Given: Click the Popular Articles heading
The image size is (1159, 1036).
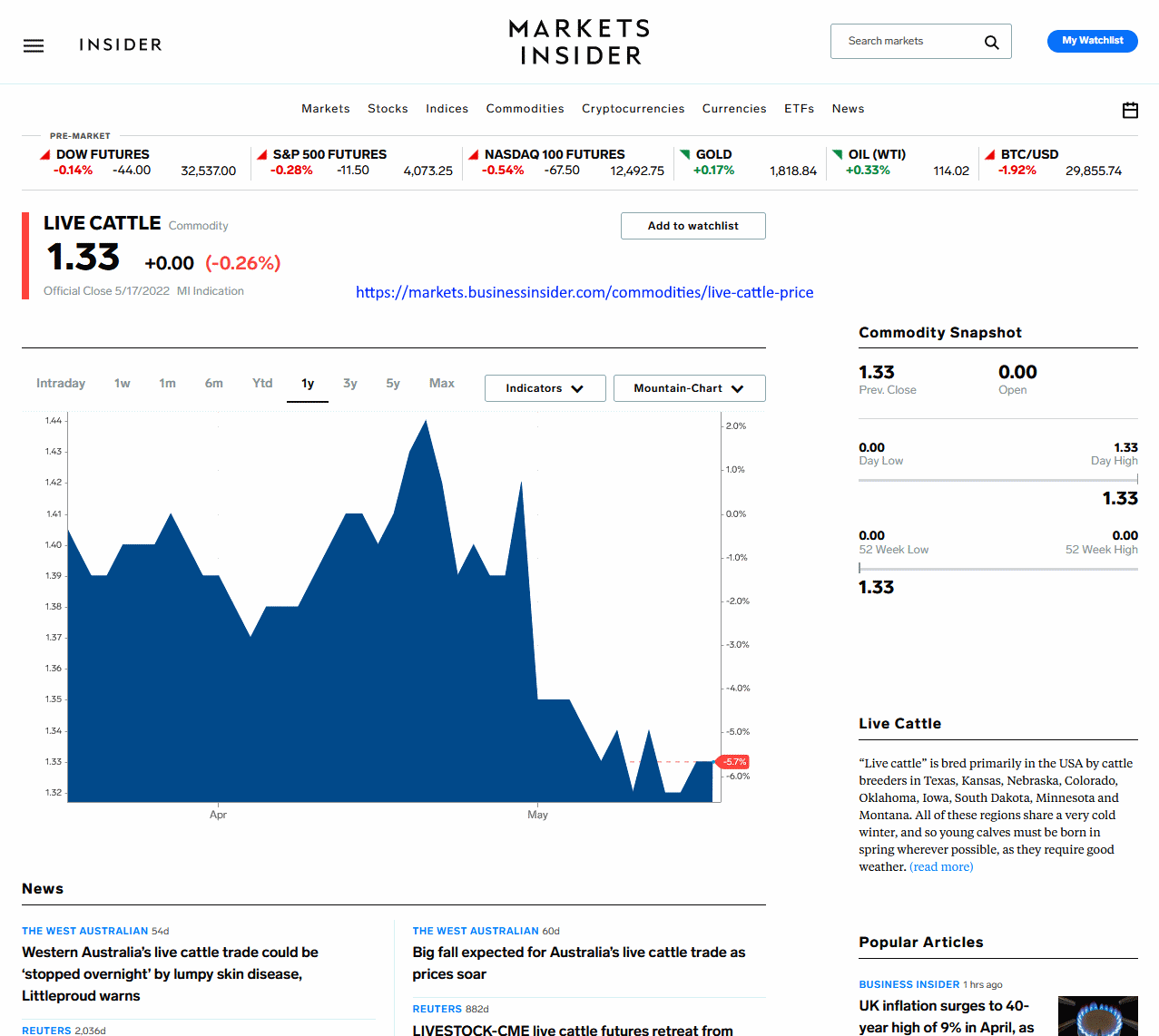Looking at the screenshot, I should pyautogui.click(x=921, y=943).
